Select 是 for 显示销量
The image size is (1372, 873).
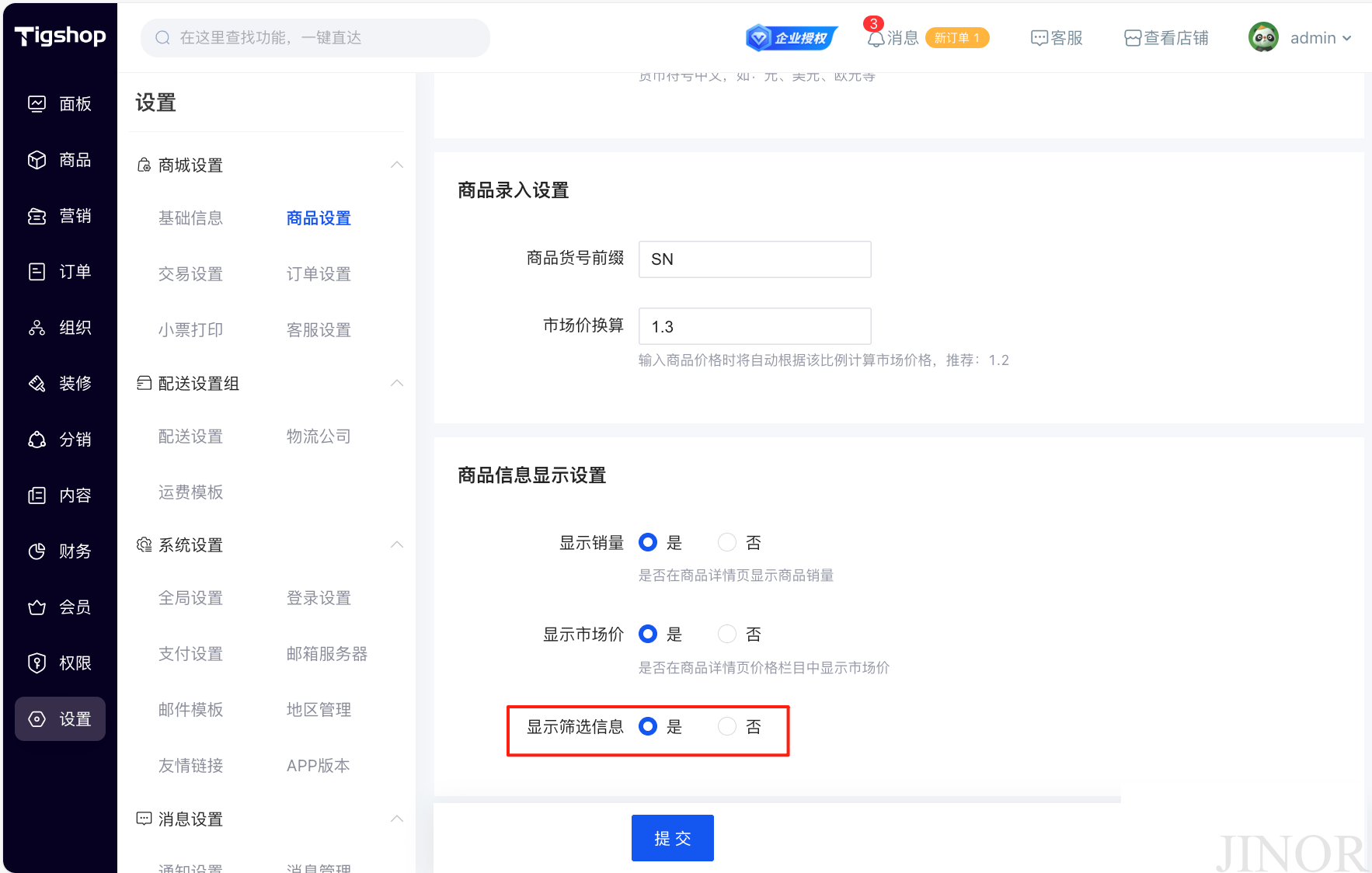pos(648,543)
